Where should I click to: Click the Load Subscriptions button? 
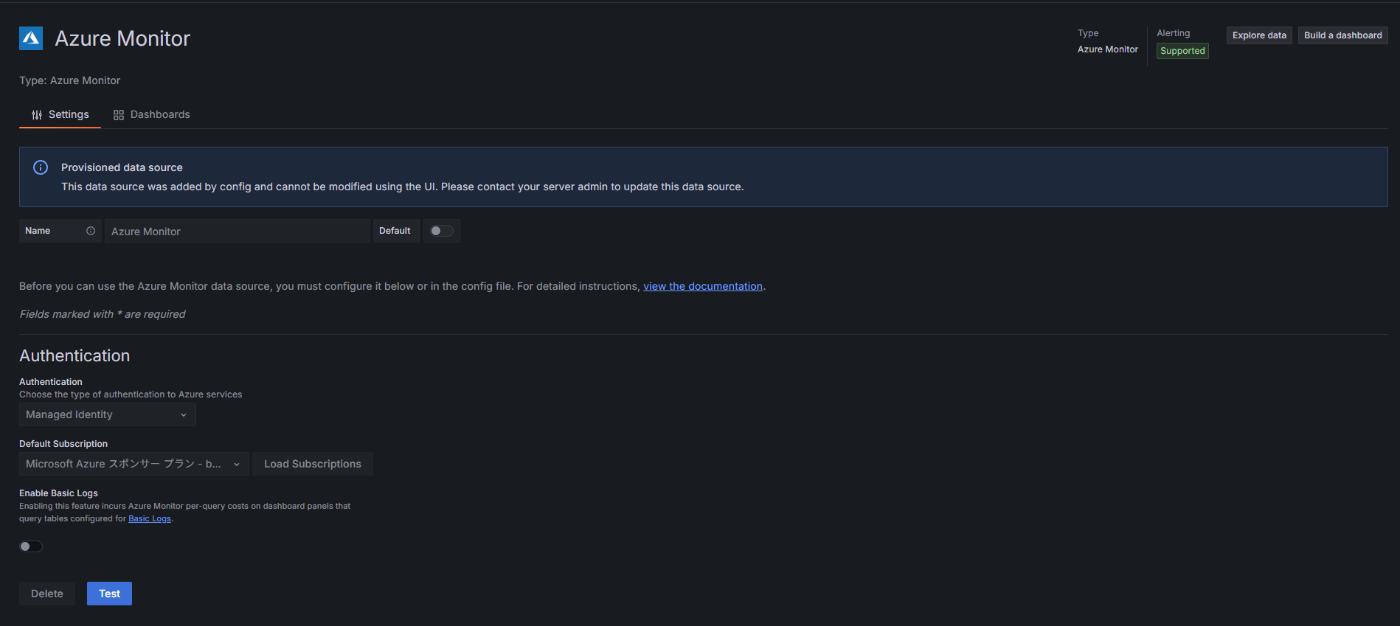point(313,464)
